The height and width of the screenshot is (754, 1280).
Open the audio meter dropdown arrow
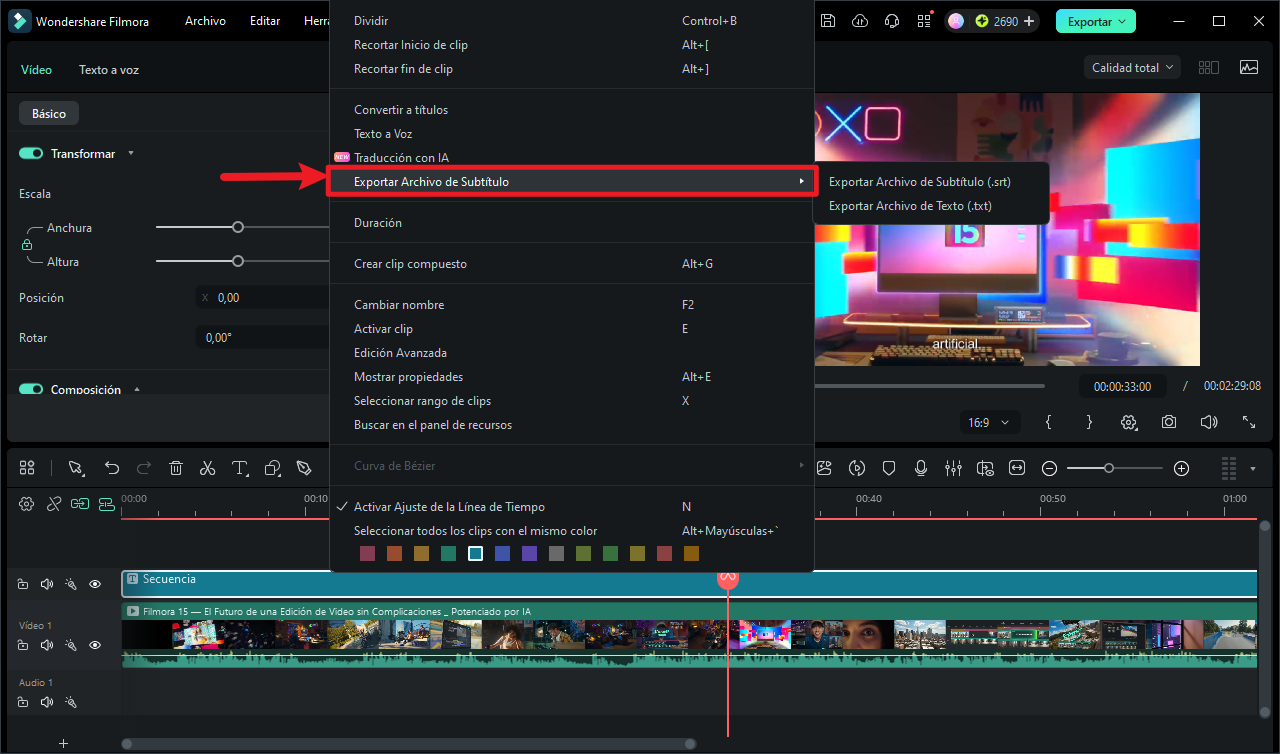click(1254, 468)
